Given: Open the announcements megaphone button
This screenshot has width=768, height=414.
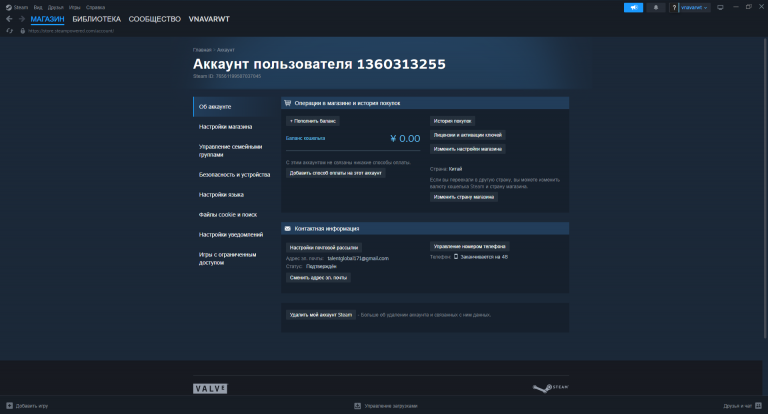Looking at the screenshot, I should [633, 7].
